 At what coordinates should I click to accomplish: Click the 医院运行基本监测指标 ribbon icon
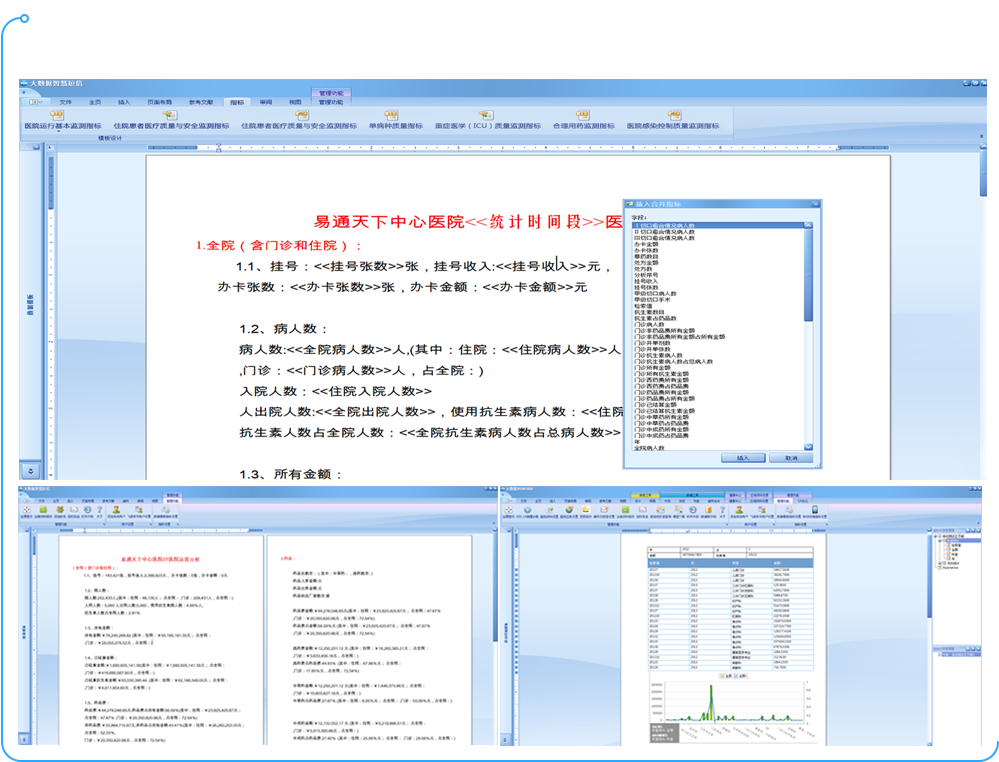pos(57,116)
